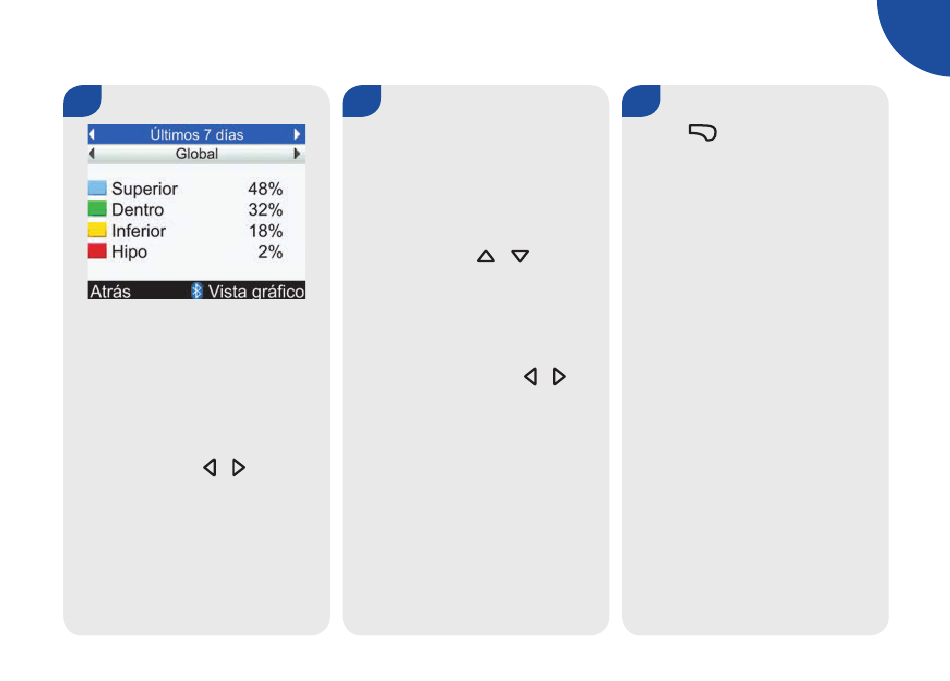Click the green Dentro color swatch
The image size is (950, 681).
(x=97, y=209)
